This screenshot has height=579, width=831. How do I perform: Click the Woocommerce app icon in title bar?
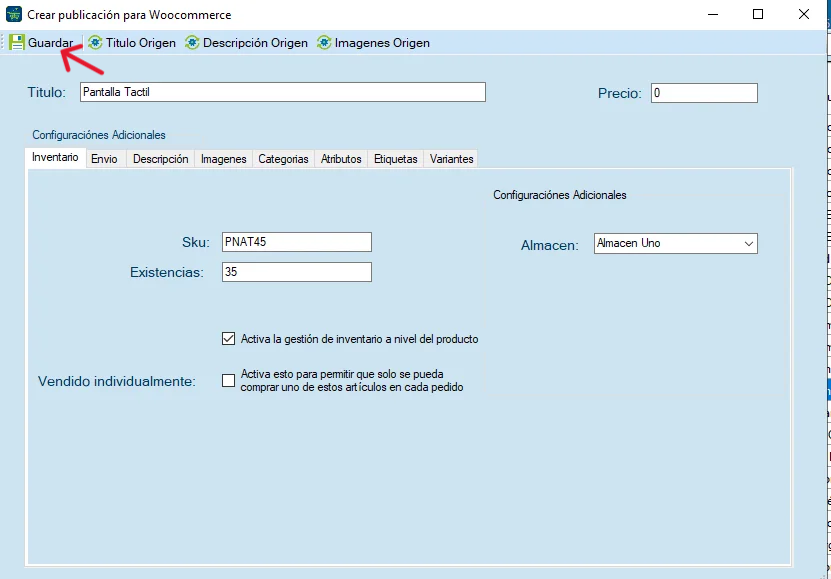(14, 14)
